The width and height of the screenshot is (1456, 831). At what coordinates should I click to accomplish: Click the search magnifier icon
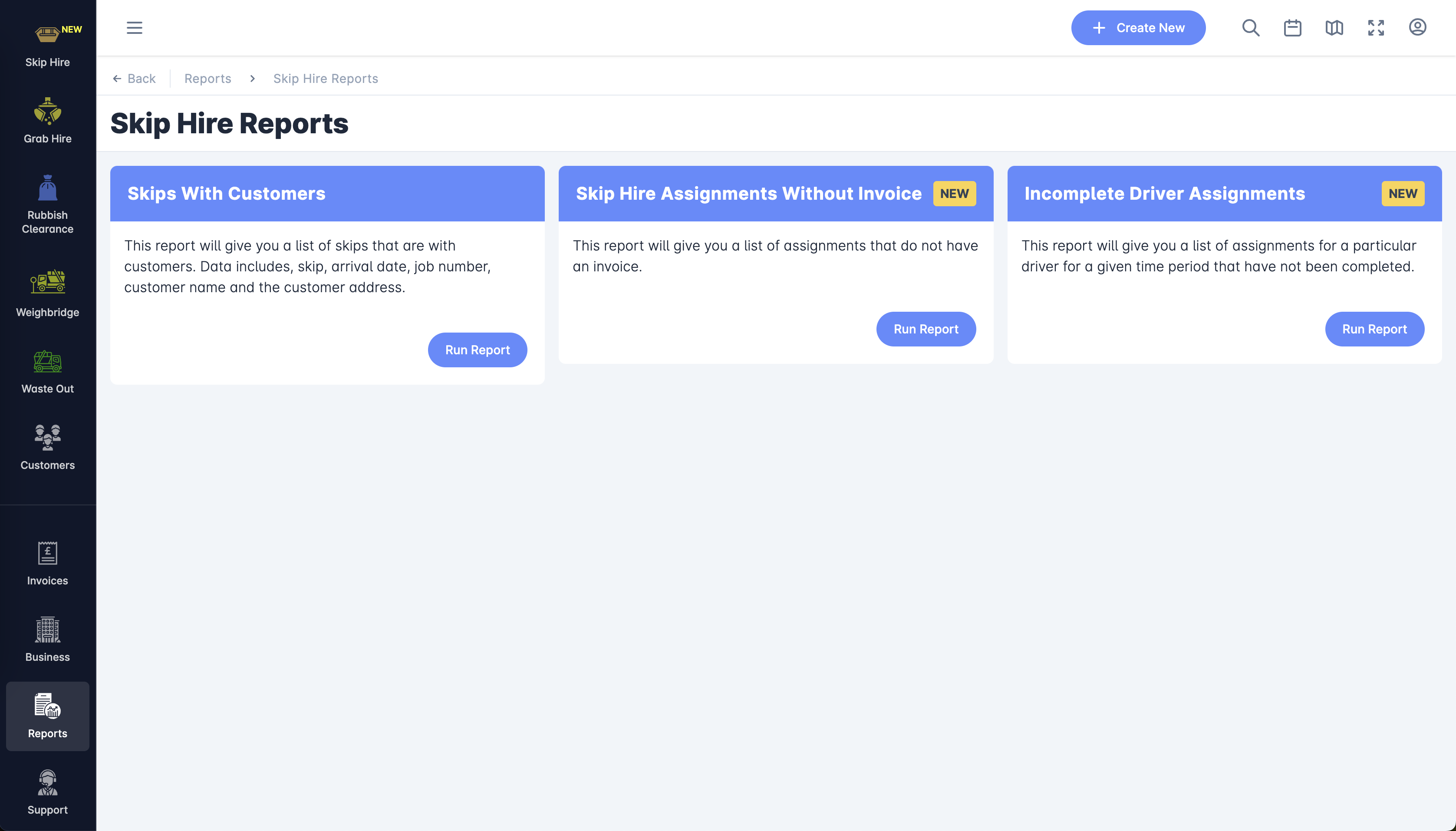pos(1251,27)
